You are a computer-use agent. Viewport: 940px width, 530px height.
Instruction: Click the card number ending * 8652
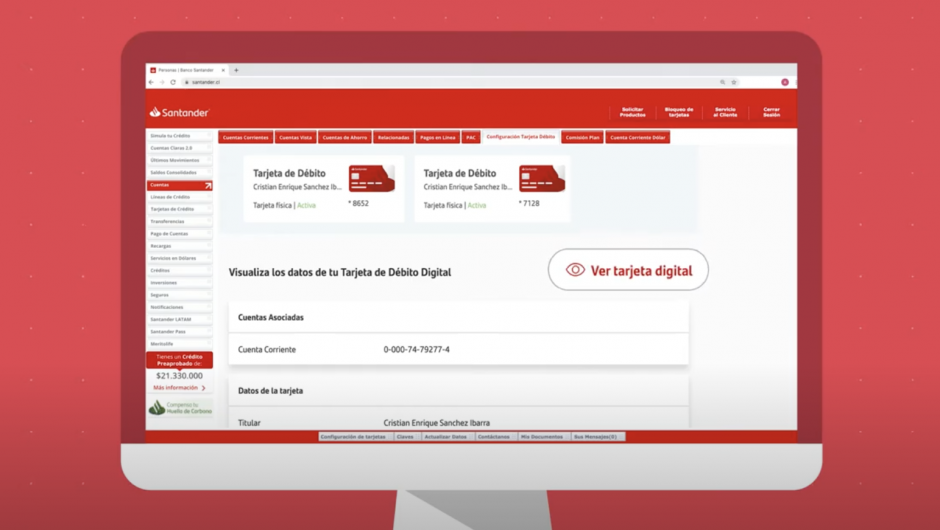(358, 203)
